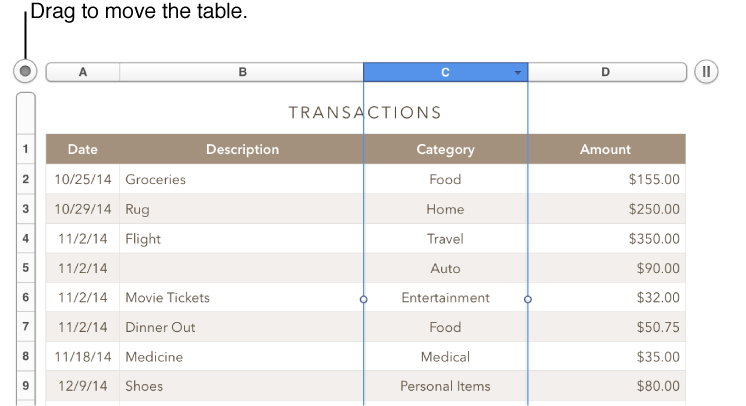Click the Category header cell

click(445, 150)
